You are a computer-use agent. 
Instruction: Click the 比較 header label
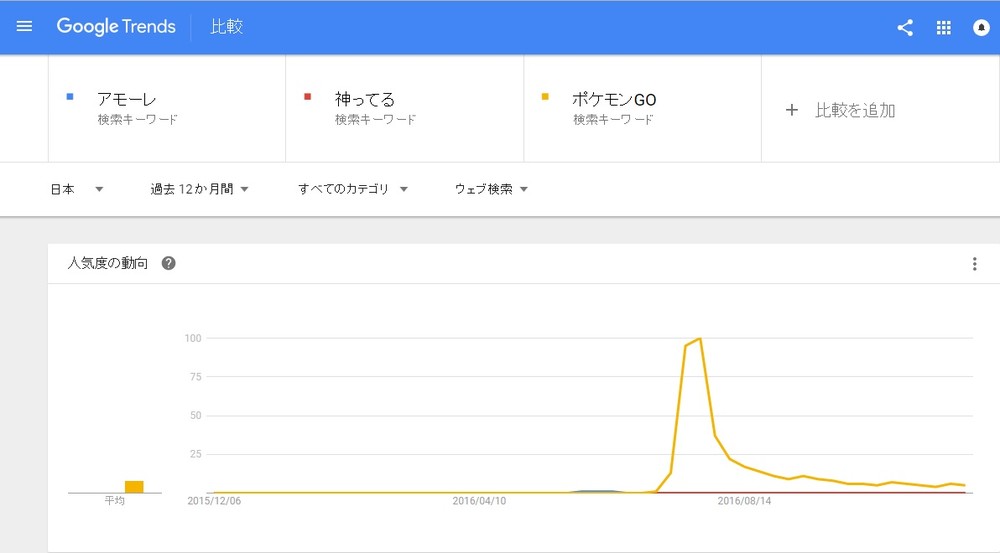226,27
